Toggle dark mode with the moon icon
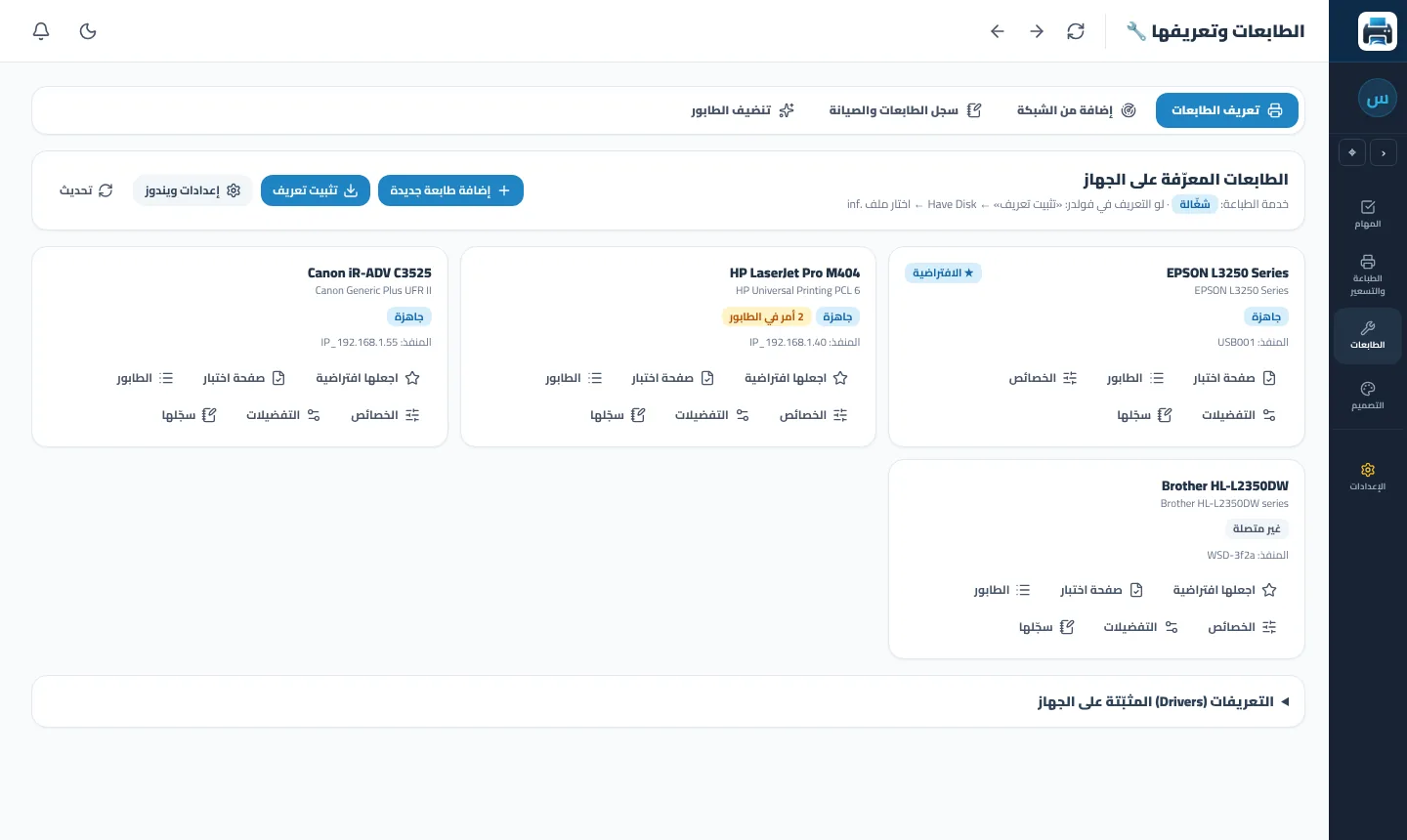This screenshot has width=1407, height=840. [x=88, y=31]
